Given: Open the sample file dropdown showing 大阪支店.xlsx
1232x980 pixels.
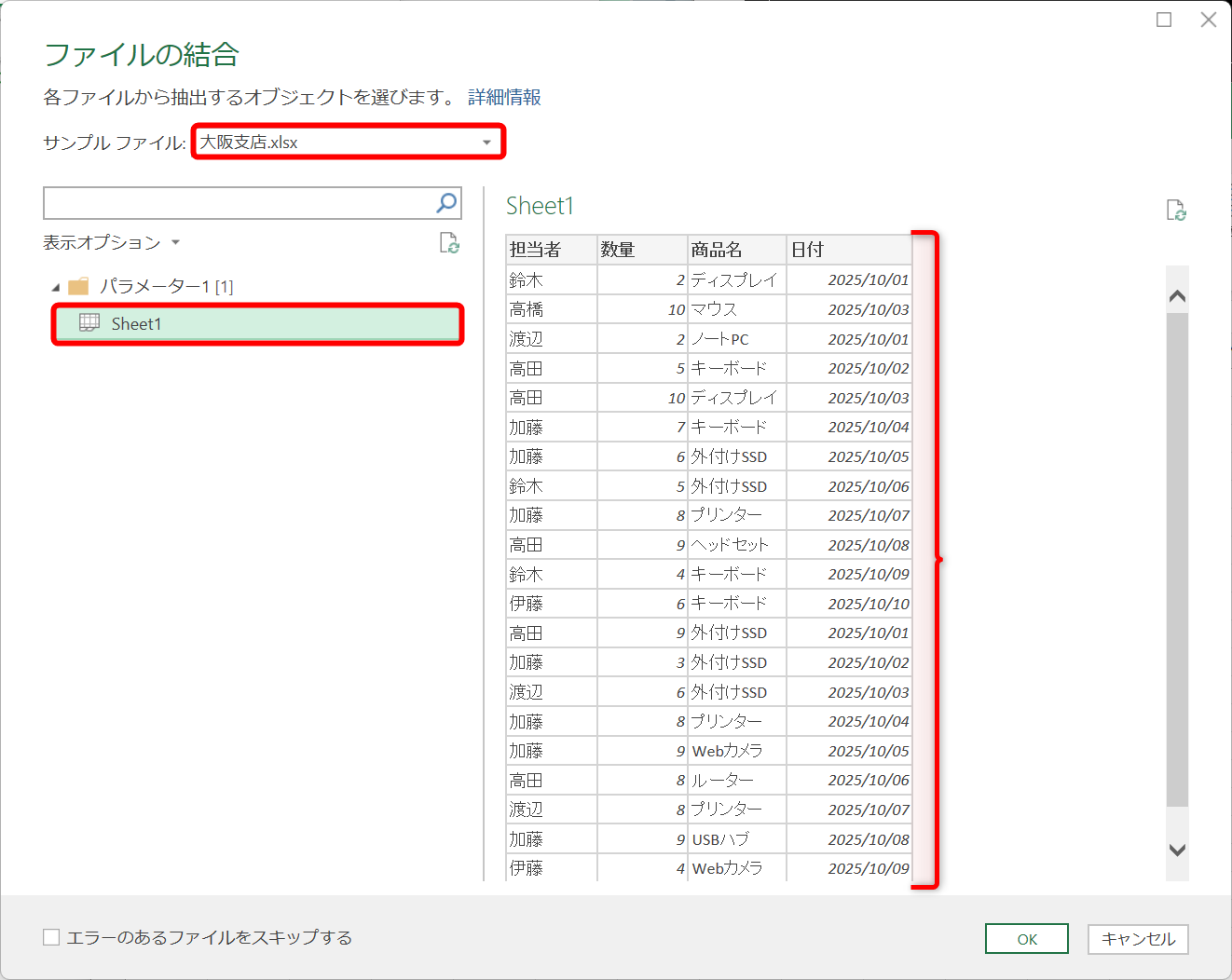Looking at the screenshot, I should tap(487, 142).
